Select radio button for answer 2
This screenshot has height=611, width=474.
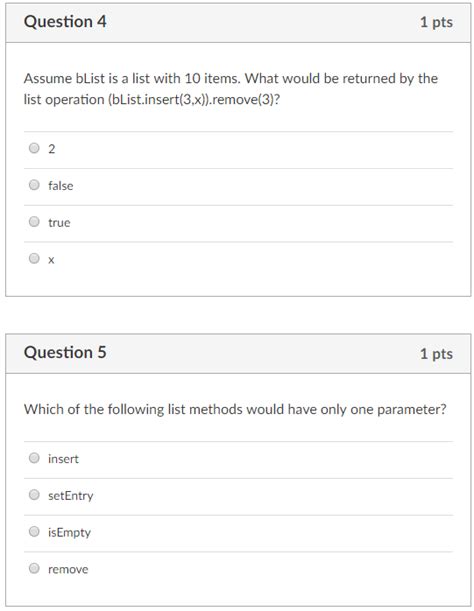pos(34,148)
